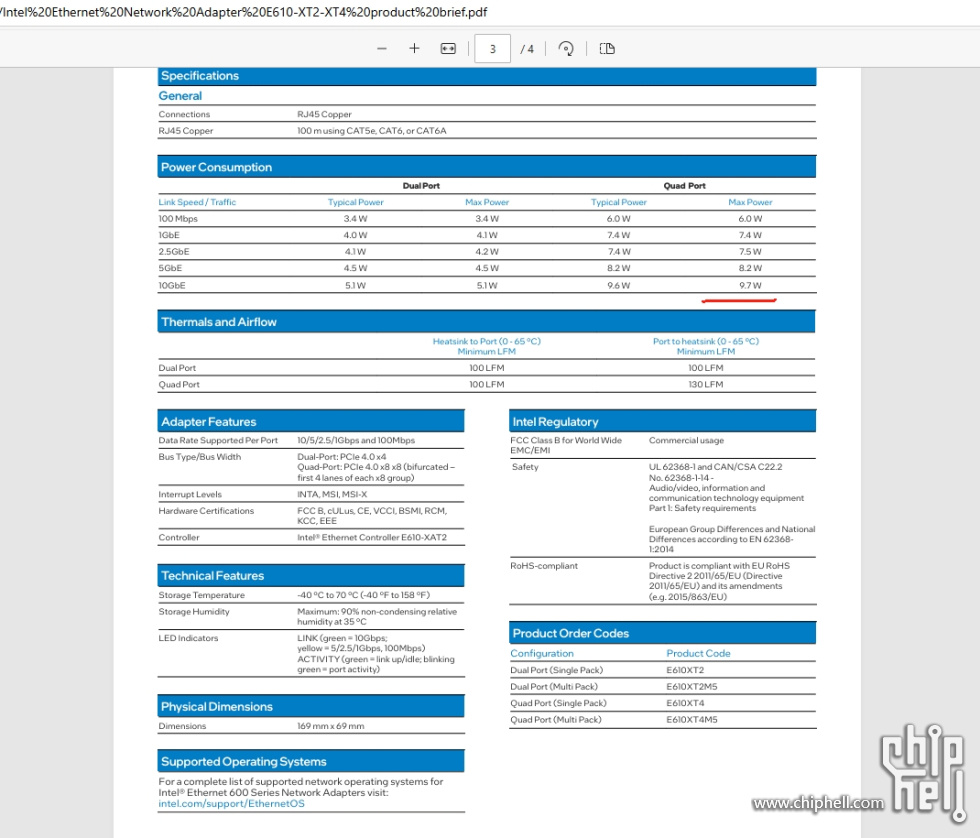Select the E610XT2 product code

point(685,670)
